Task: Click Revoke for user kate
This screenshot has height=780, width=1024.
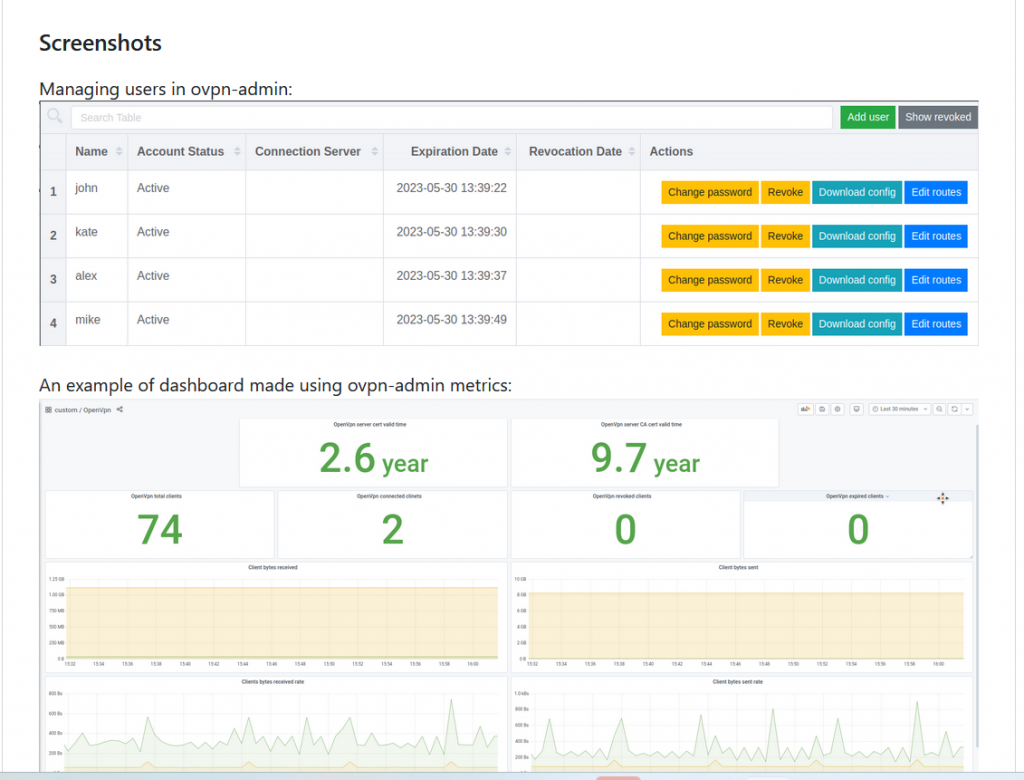Action: (x=785, y=237)
